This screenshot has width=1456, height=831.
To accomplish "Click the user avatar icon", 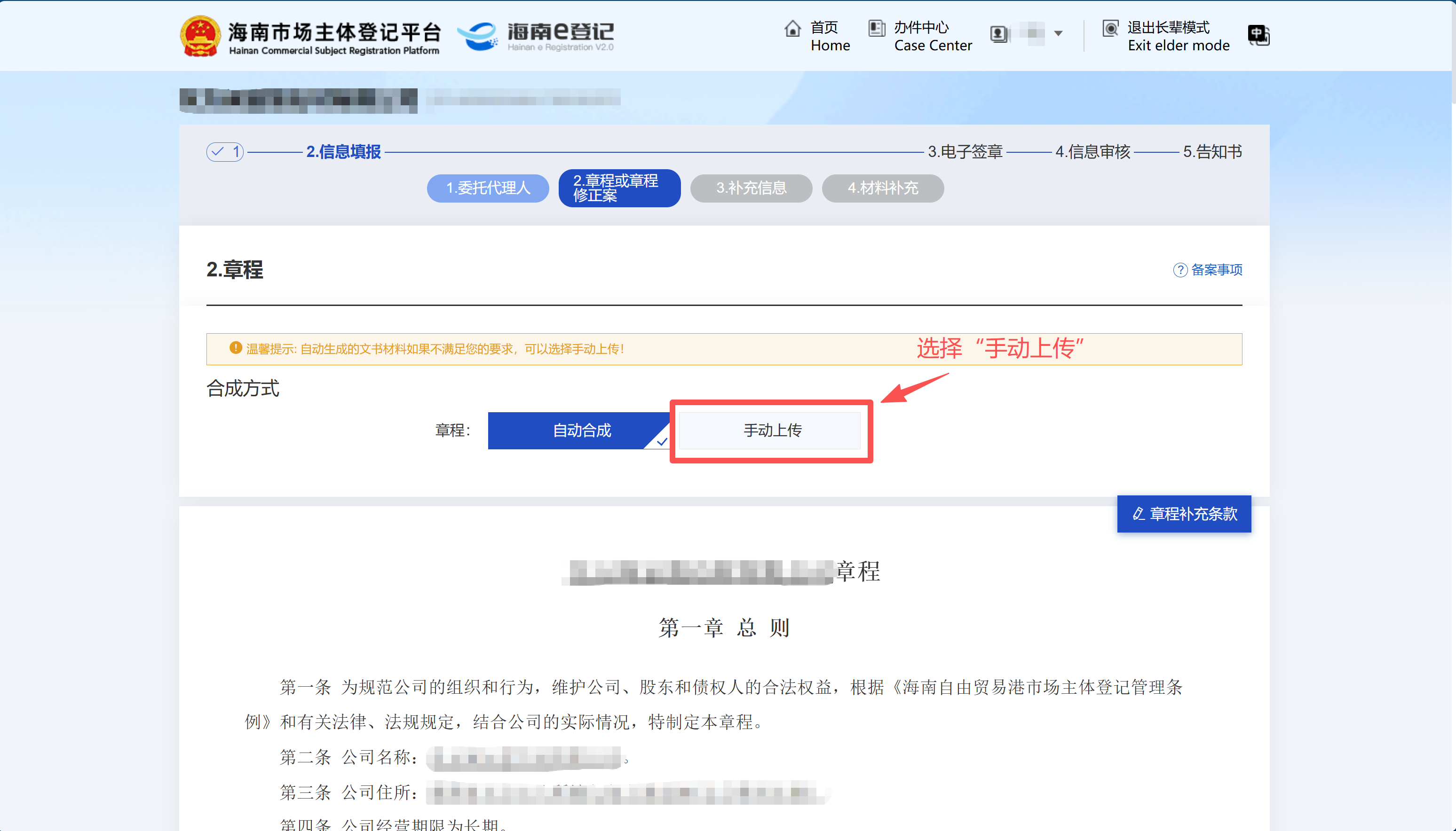I will tap(998, 34).
